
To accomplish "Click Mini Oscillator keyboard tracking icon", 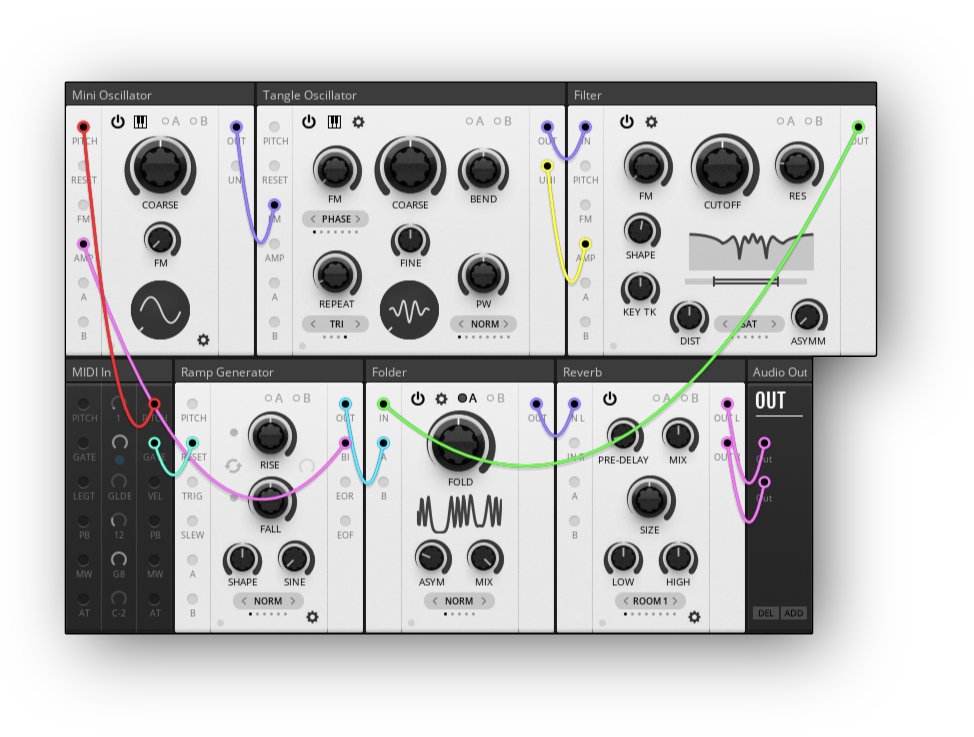I will click(x=141, y=122).
